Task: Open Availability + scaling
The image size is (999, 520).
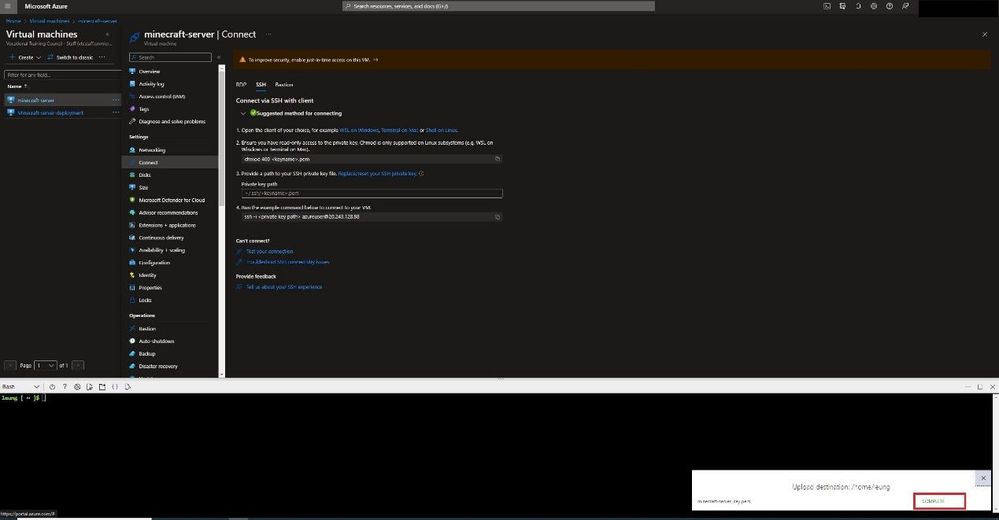Action: click(x=162, y=250)
